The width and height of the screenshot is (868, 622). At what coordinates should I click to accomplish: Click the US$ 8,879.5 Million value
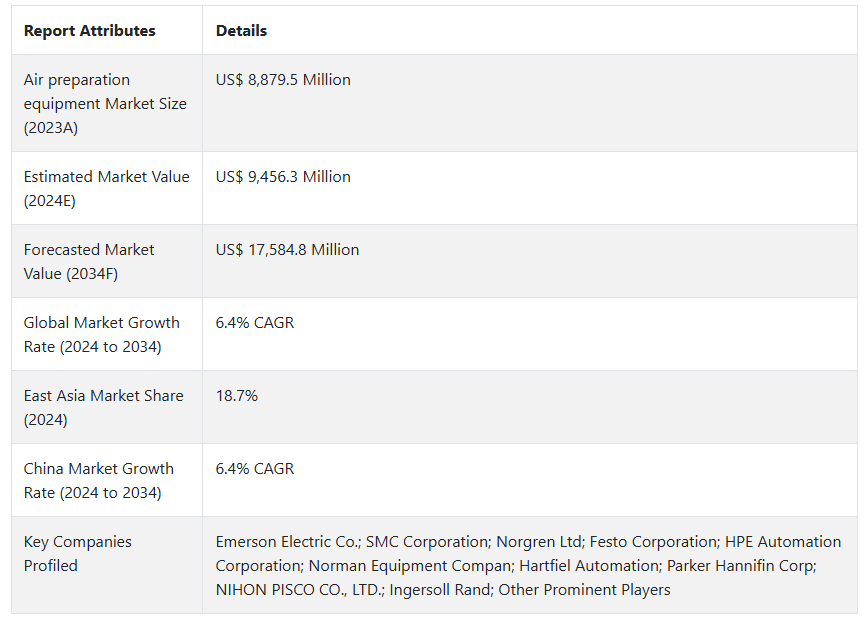point(283,80)
